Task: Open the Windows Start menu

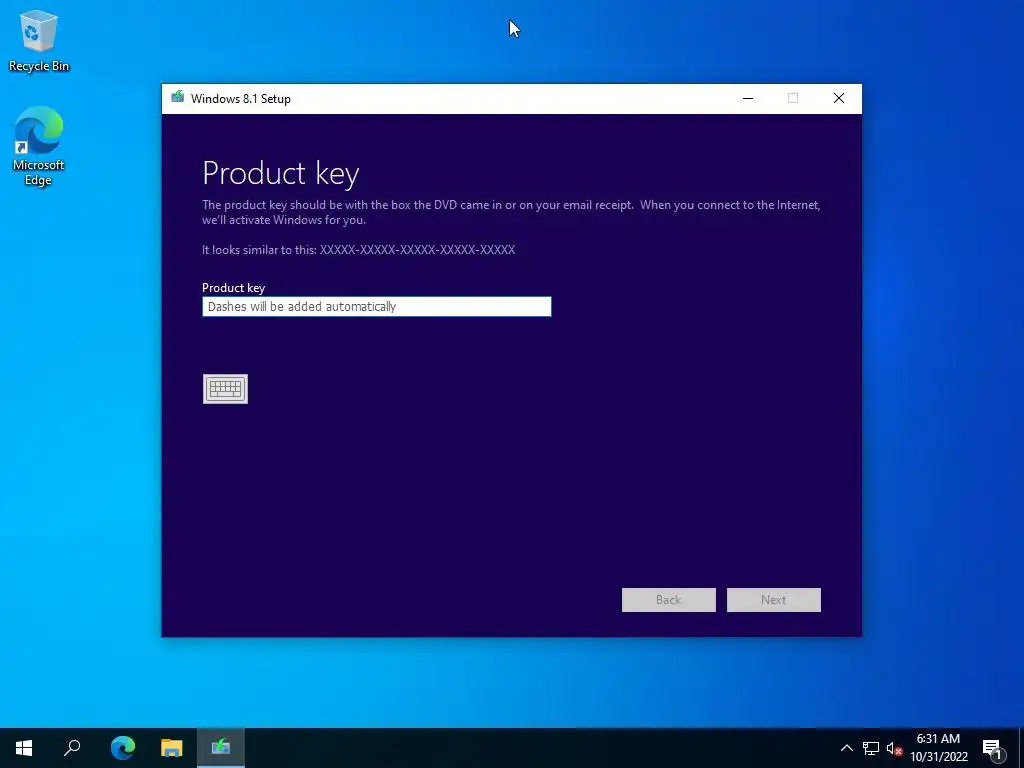Action: [x=24, y=748]
